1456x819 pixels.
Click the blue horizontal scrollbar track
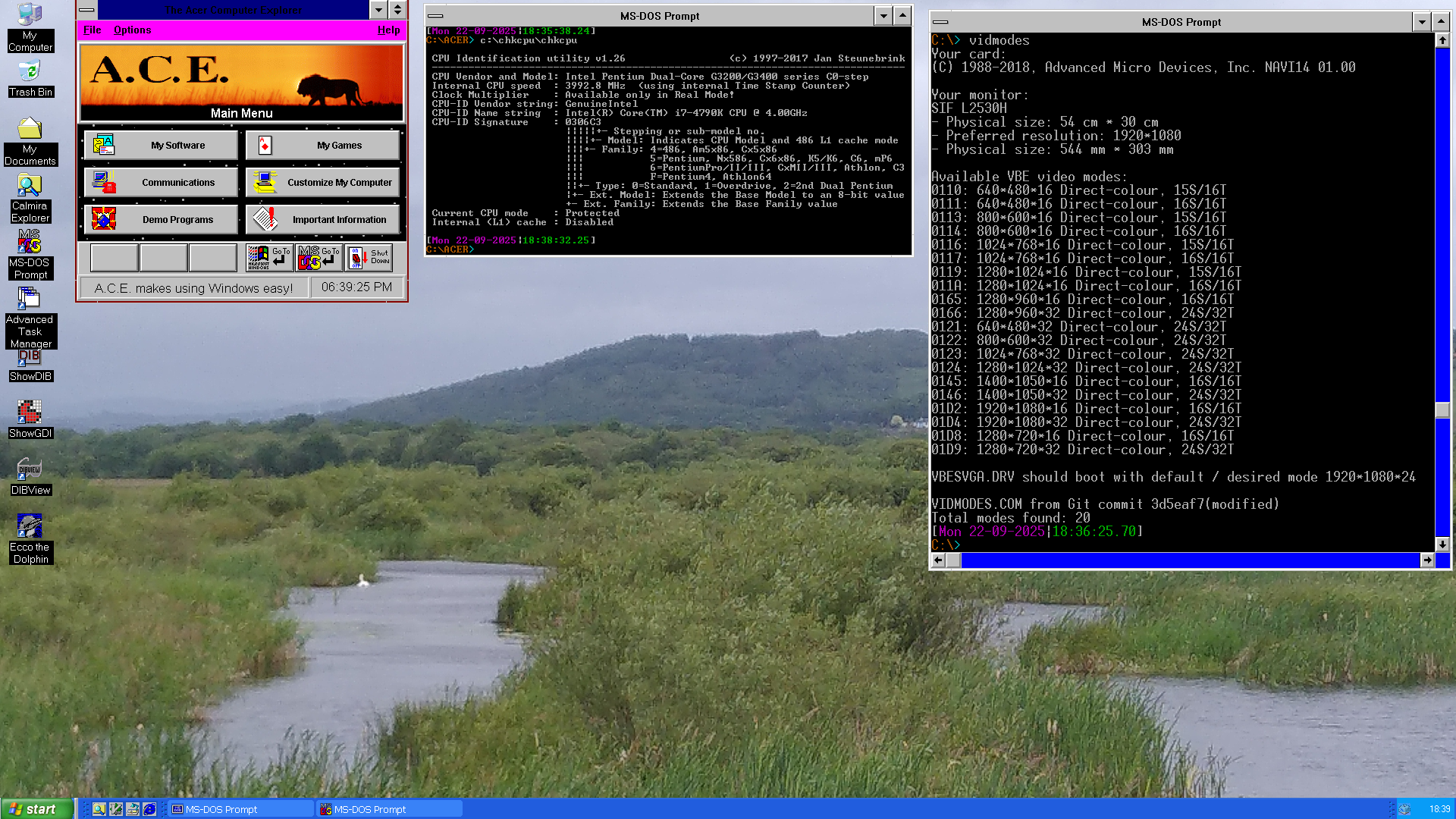[x=1189, y=560]
